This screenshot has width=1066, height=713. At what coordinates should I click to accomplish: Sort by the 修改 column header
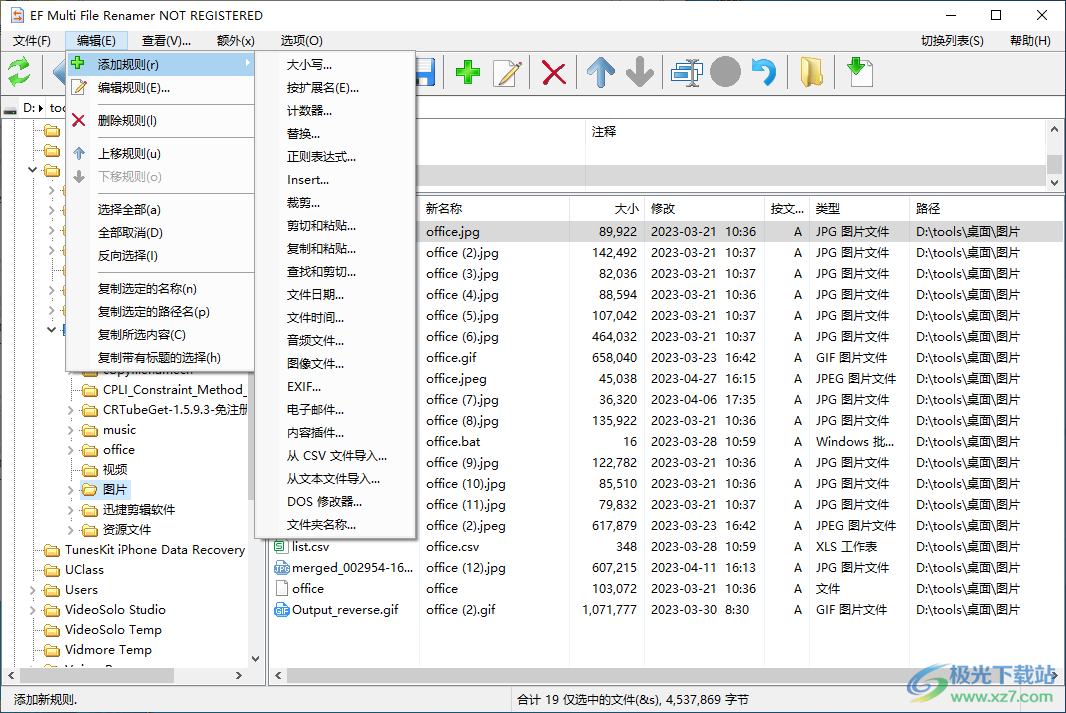tap(704, 209)
